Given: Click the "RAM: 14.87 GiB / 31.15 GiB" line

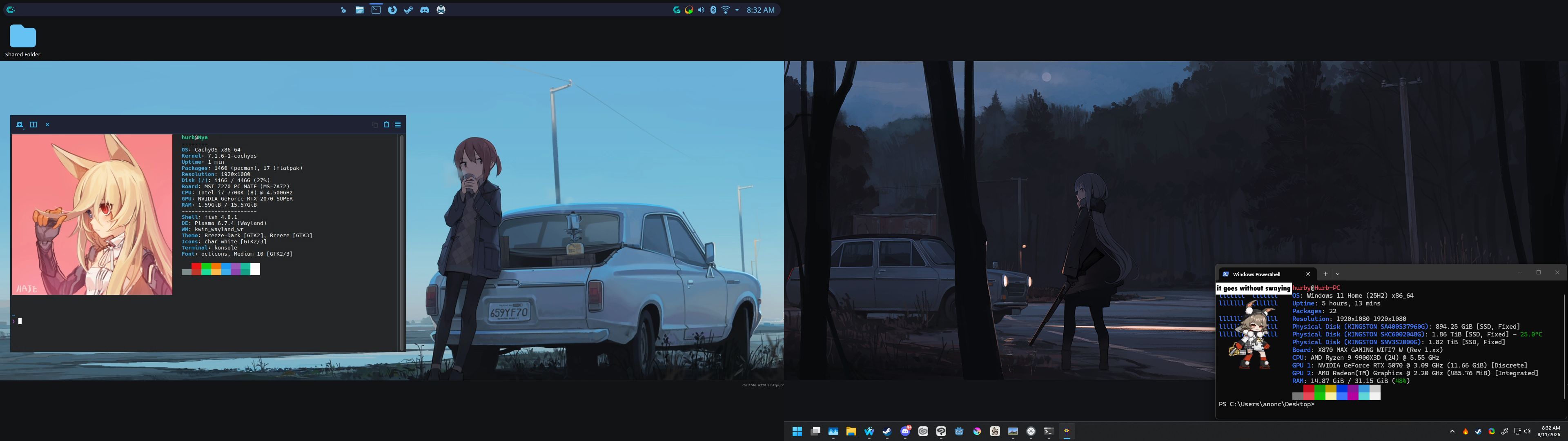Looking at the screenshot, I should pyautogui.click(x=1351, y=381).
